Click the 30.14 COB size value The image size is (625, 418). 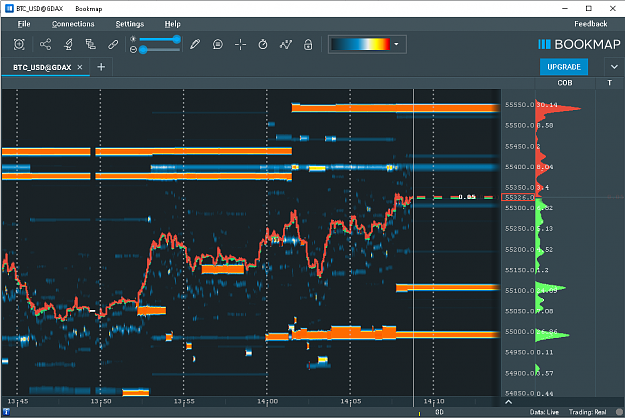click(547, 105)
